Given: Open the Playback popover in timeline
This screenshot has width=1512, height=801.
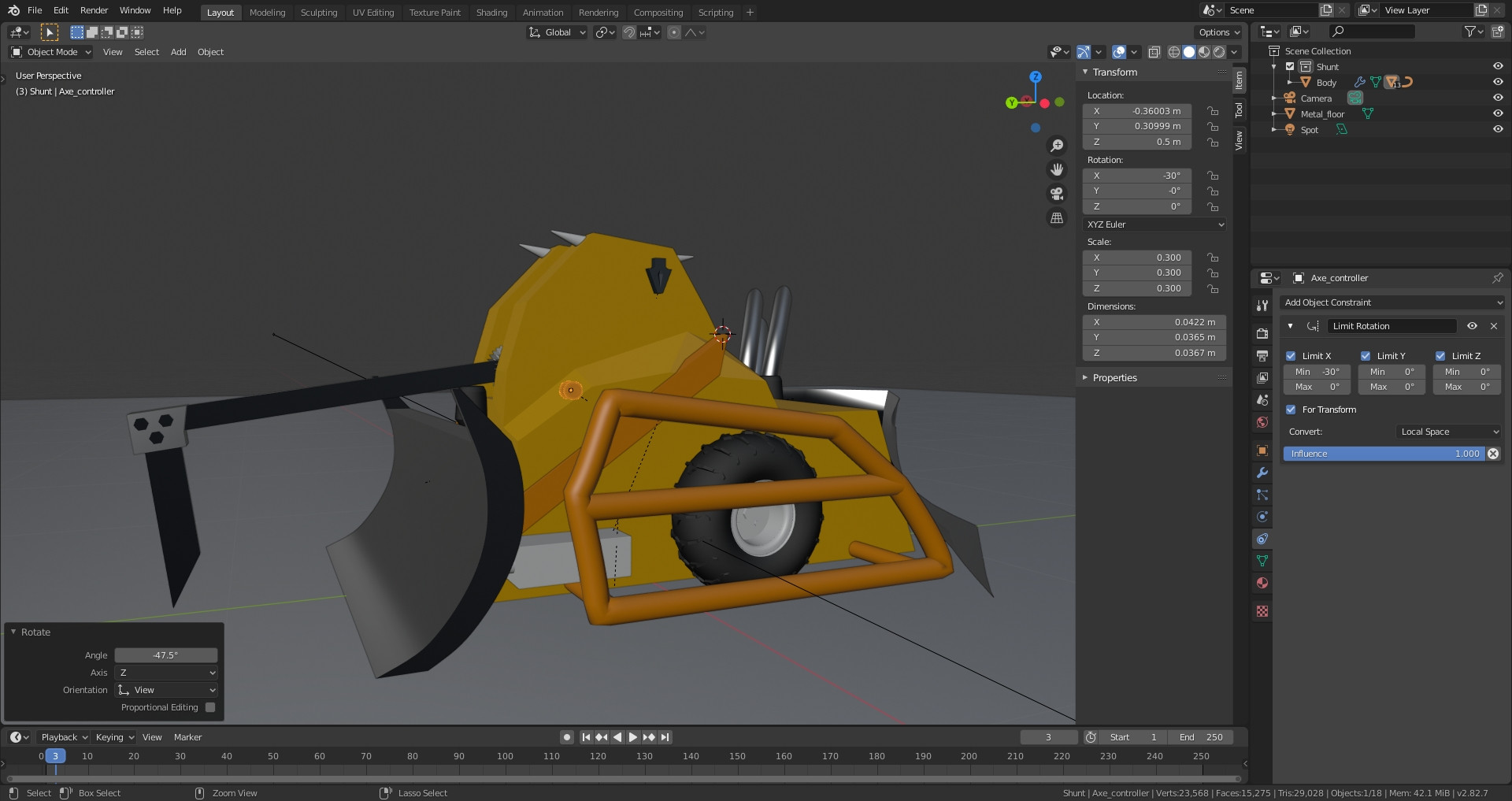Looking at the screenshot, I should point(64,737).
